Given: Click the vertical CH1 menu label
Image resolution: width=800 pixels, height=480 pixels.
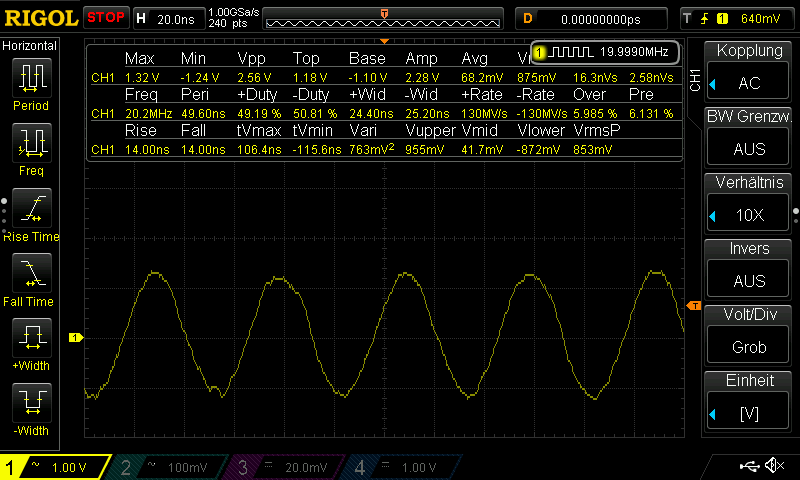Looking at the screenshot, I should pyautogui.click(x=695, y=80).
